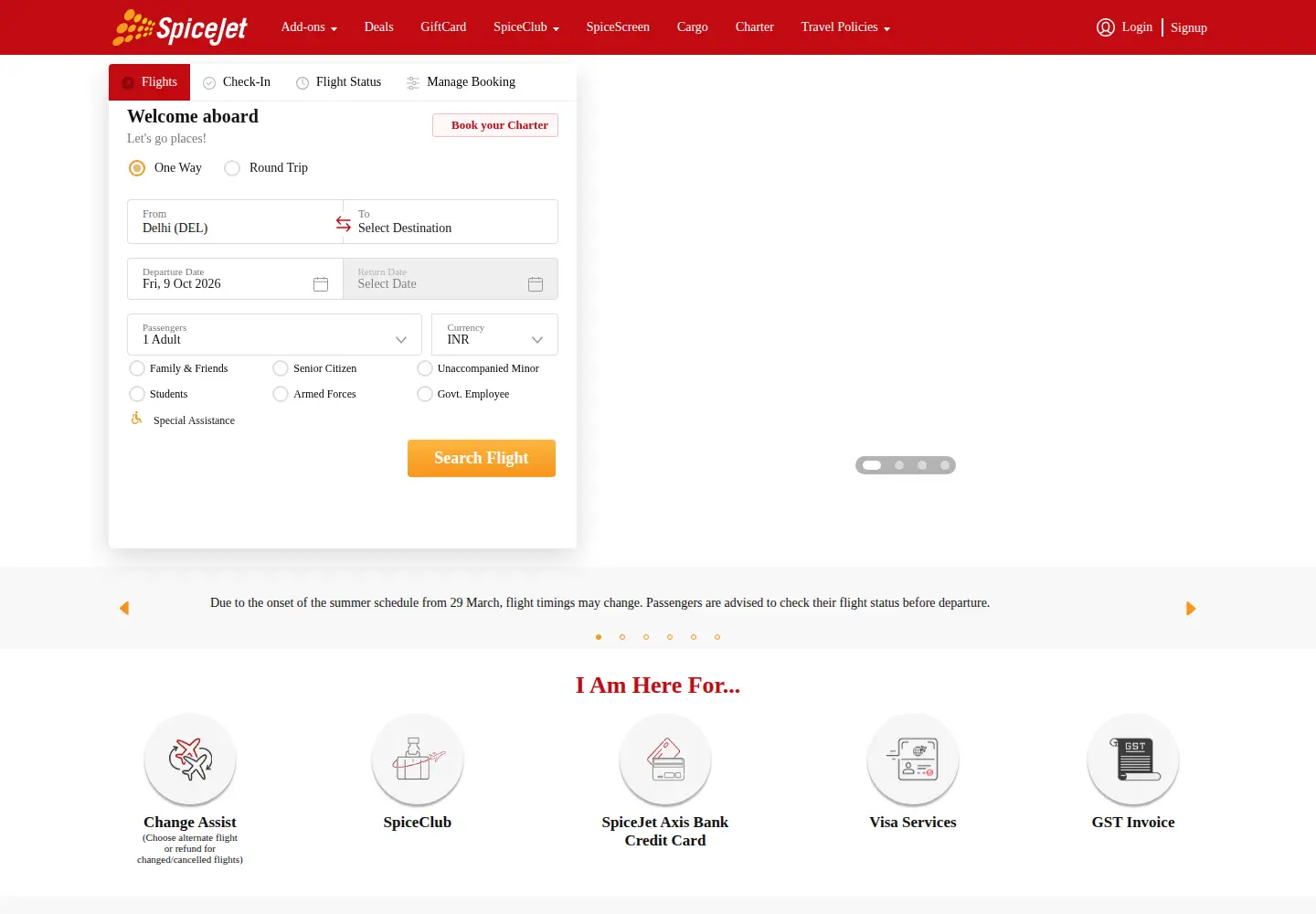Screen dimensions: 1316x914
Task: Switch to the Flights tab
Action: pos(149,82)
